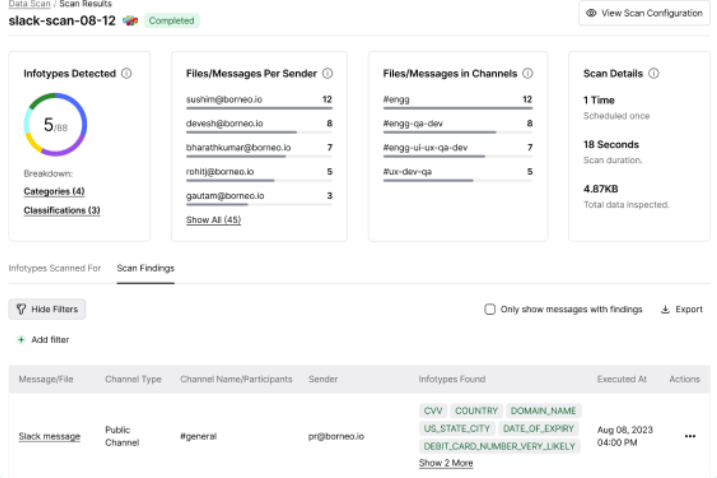This screenshot has height=478, width=717.
Task: Click the Data Scan breadcrumb link
Action: pos(29,4)
